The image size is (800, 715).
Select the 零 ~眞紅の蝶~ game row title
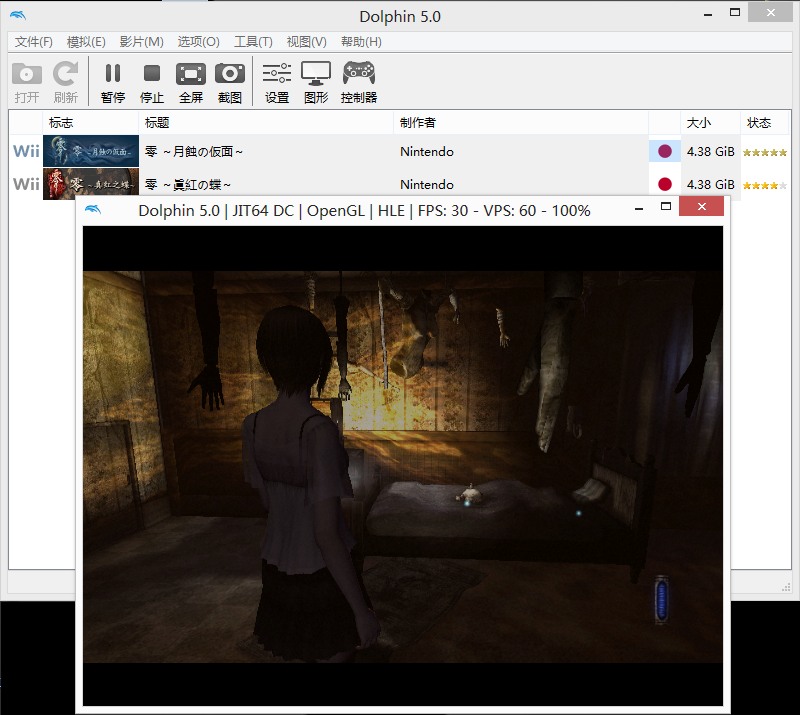click(188, 185)
